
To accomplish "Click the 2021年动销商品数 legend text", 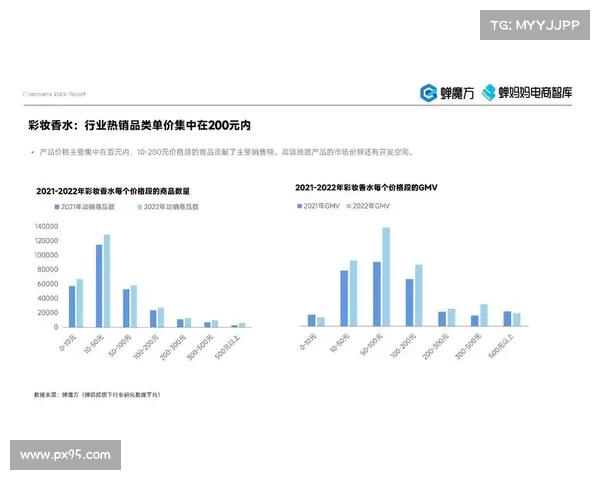I will 88,207.
